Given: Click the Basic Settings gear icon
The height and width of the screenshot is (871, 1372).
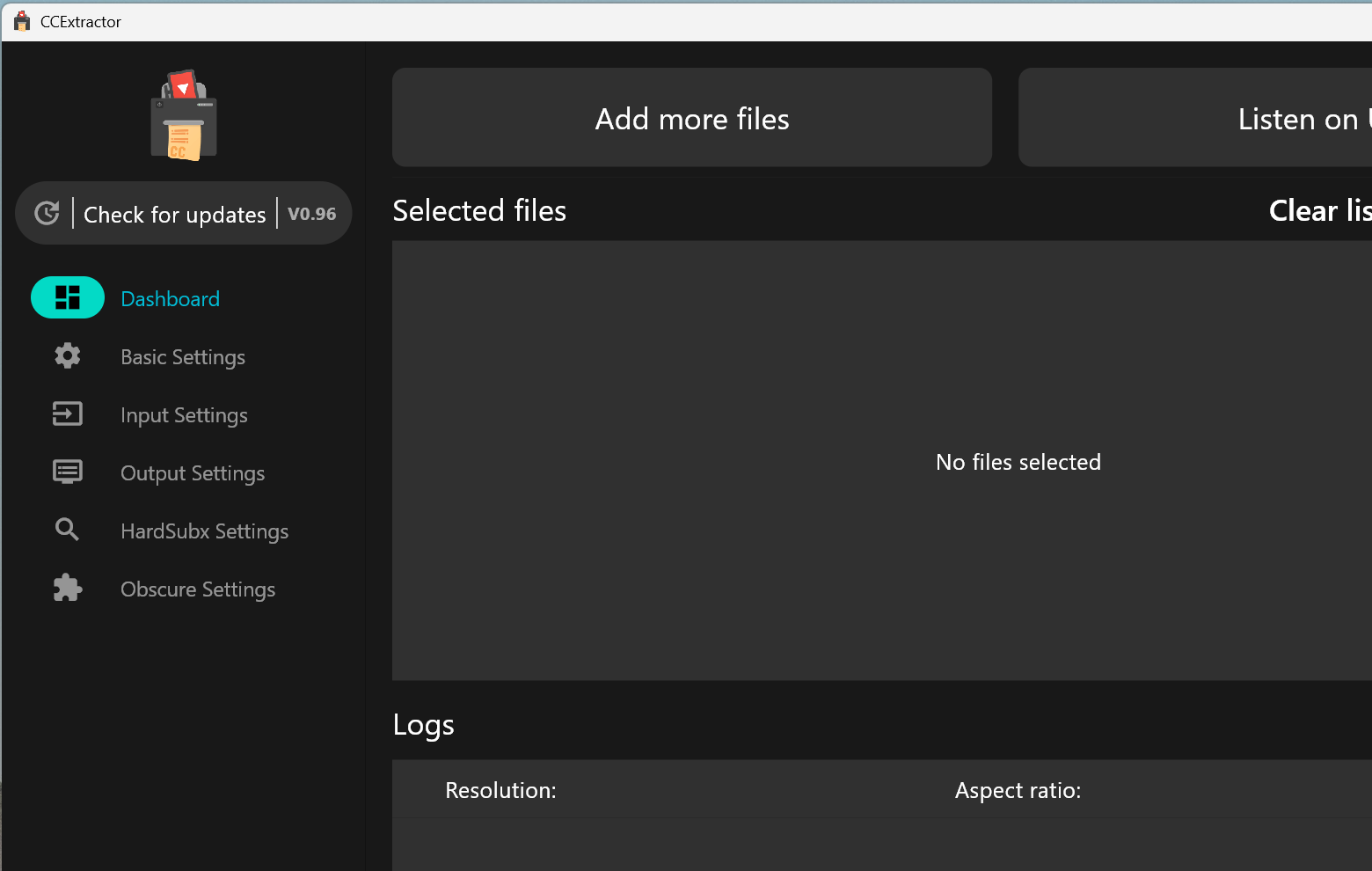Looking at the screenshot, I should click(x=68, y=355).
